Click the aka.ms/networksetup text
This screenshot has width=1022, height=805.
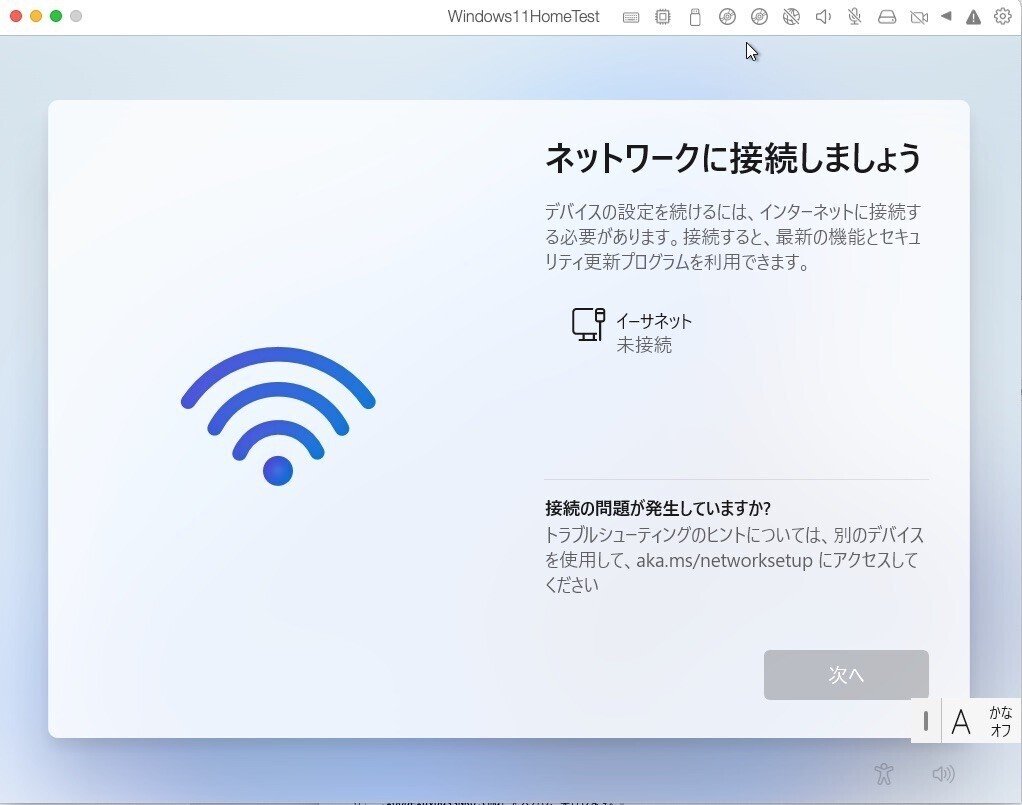(724, 561)
